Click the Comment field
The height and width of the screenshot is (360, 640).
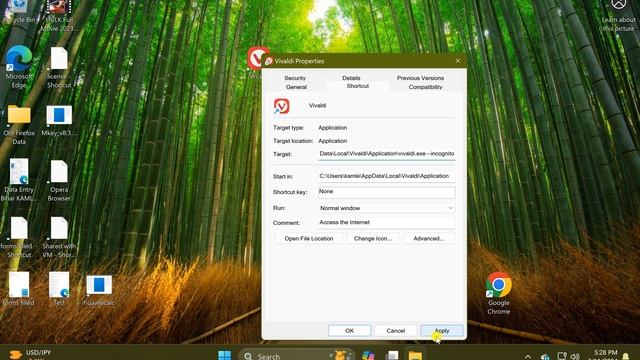pos(387,222)
